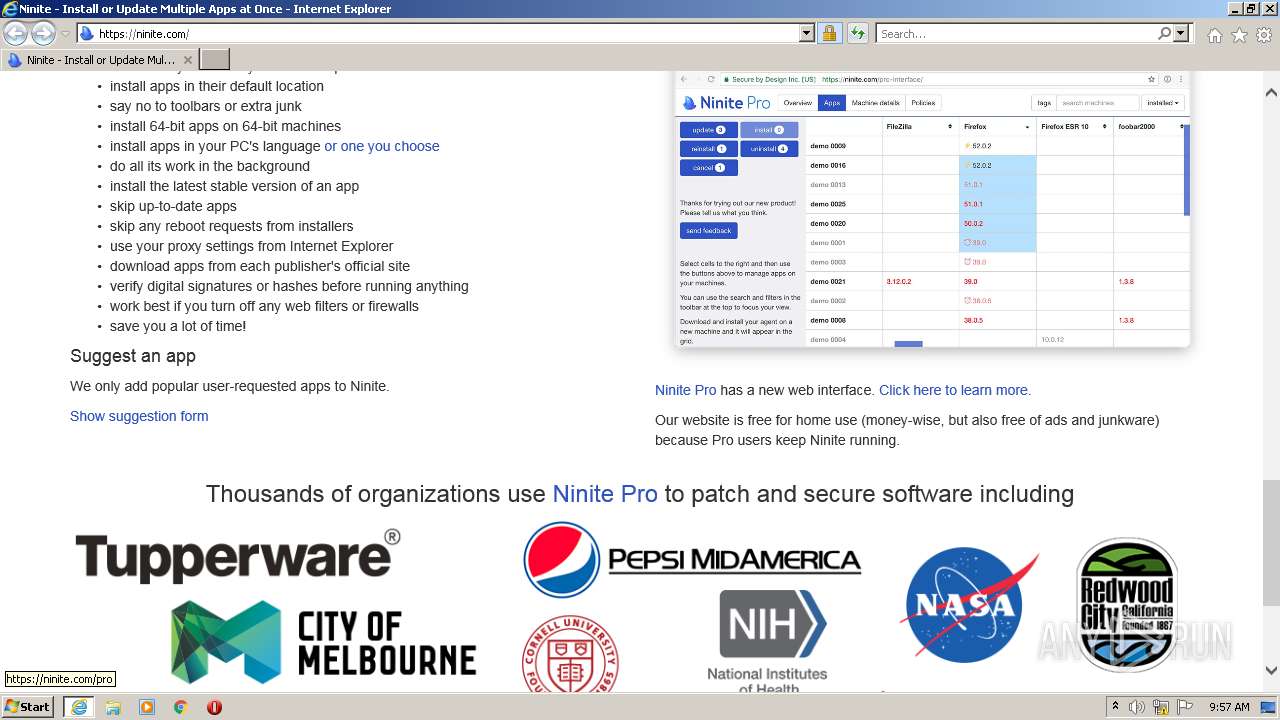This screenshot has height=720, width=1280.
Task: Select the Ninite tab
Action: (100, 59)
